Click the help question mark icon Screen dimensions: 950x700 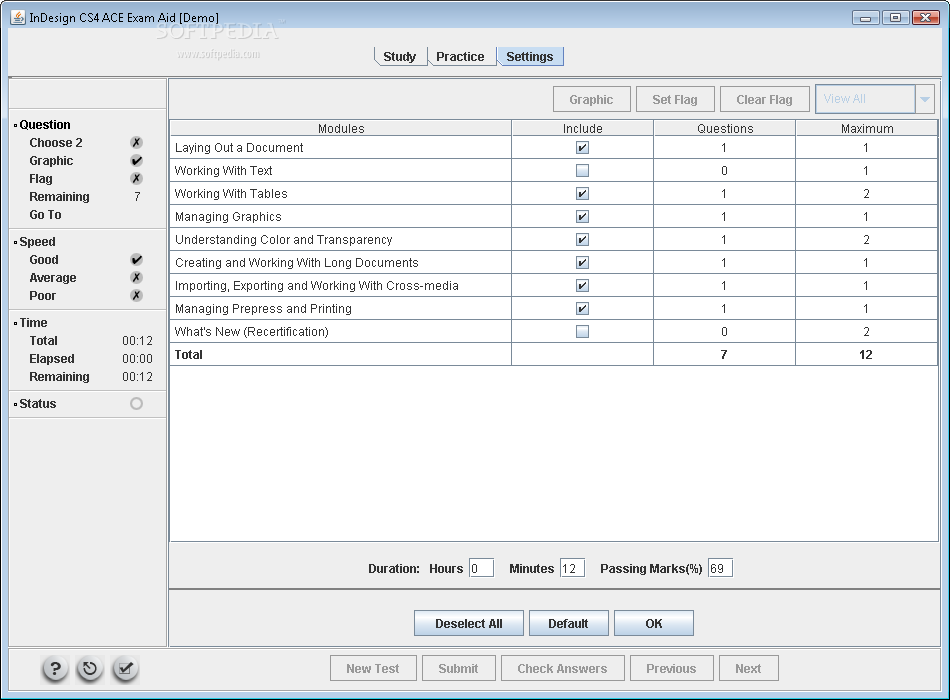click(55, 669)
